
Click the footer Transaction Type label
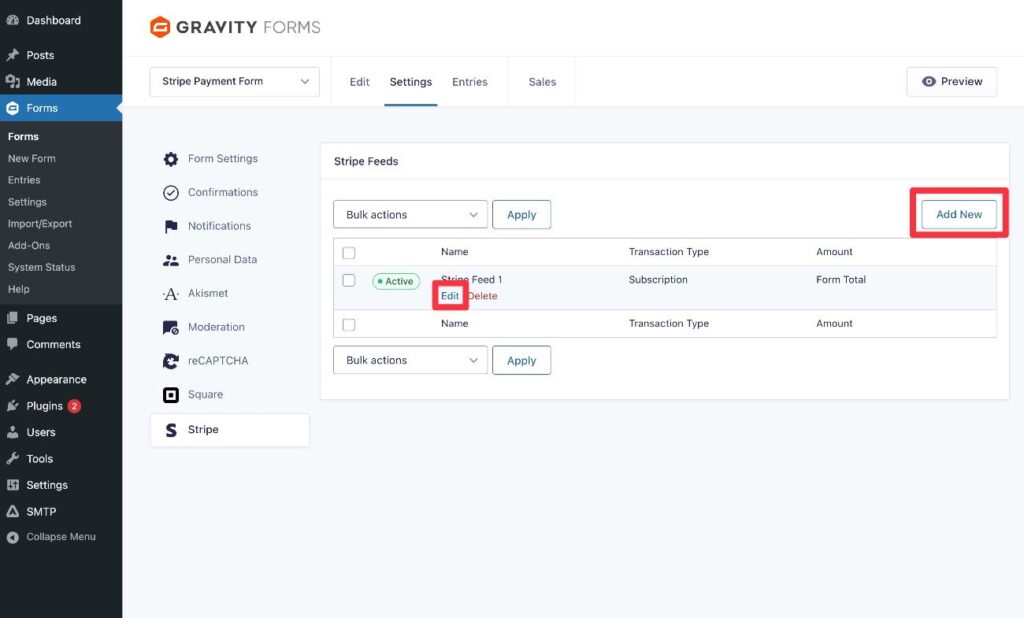tap(669, 323)
